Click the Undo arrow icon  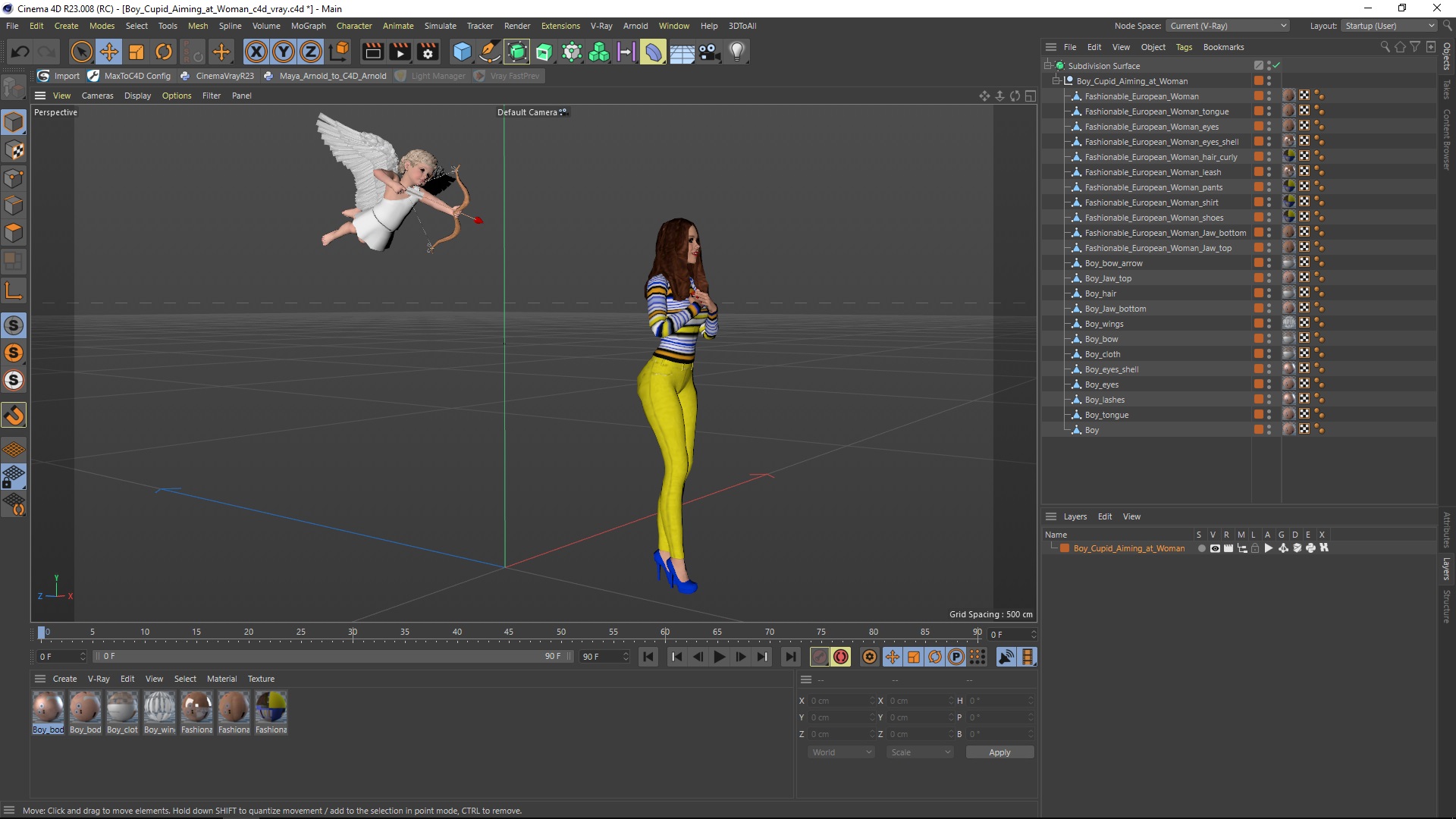pyautogui.click(x=20, y=52)
